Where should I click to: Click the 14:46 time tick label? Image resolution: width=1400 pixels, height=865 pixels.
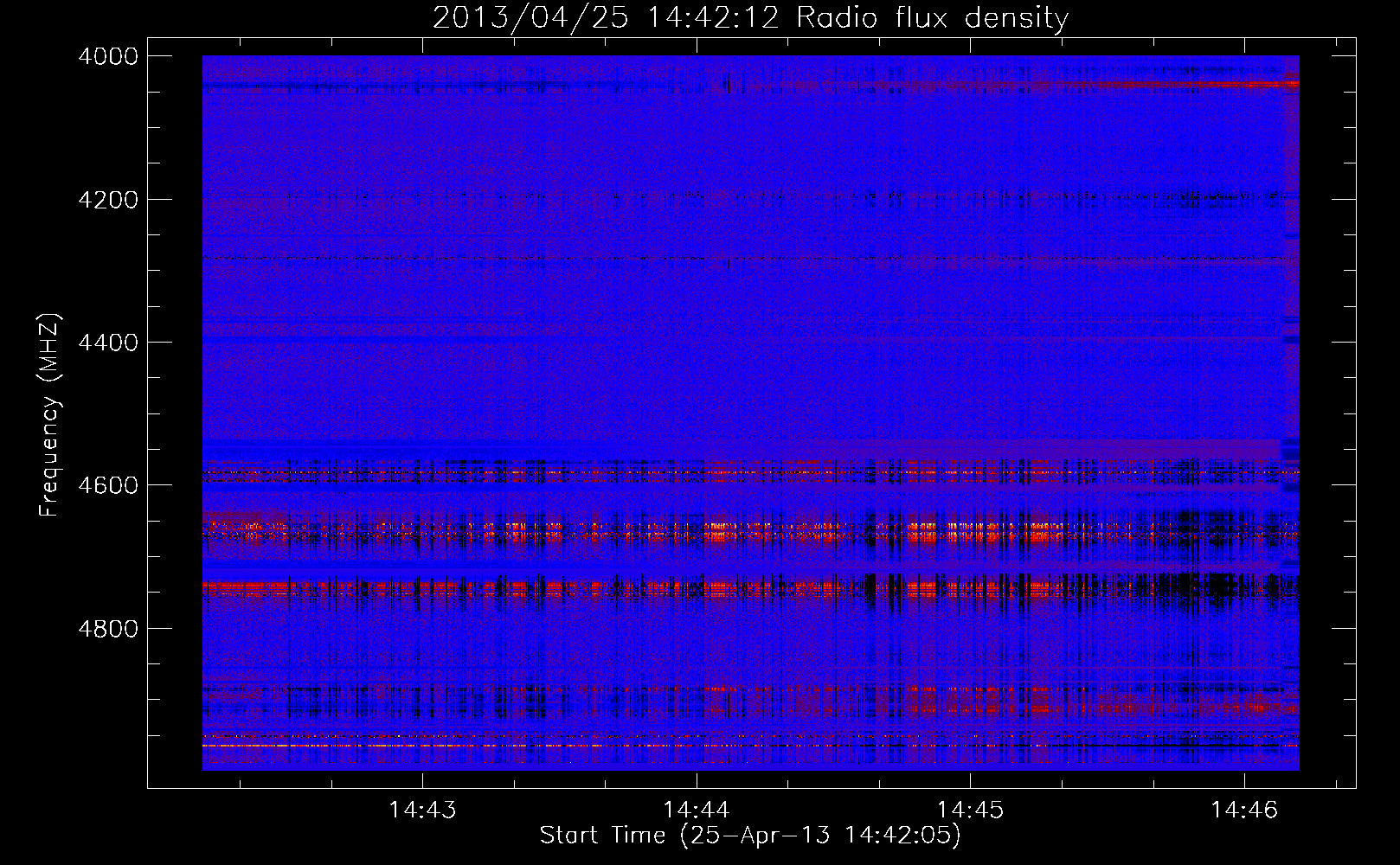(1244, 811)
